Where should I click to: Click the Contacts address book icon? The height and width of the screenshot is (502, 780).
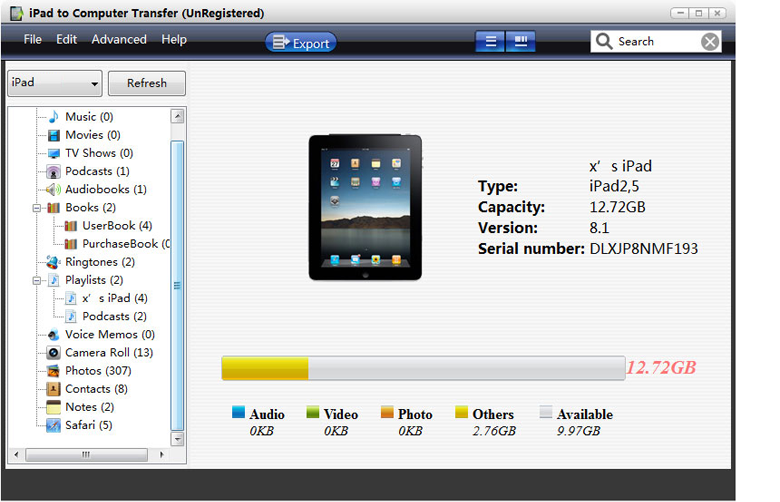click(x=54, y=389)
